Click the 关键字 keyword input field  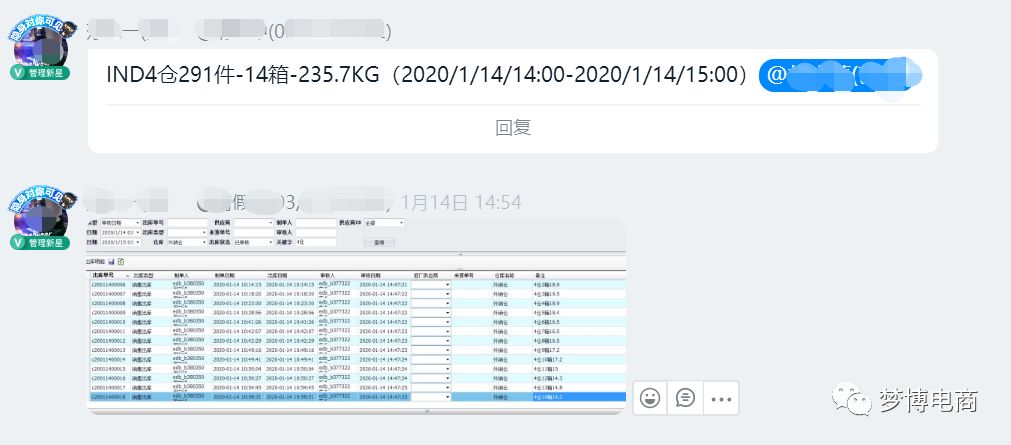[316, 242]
